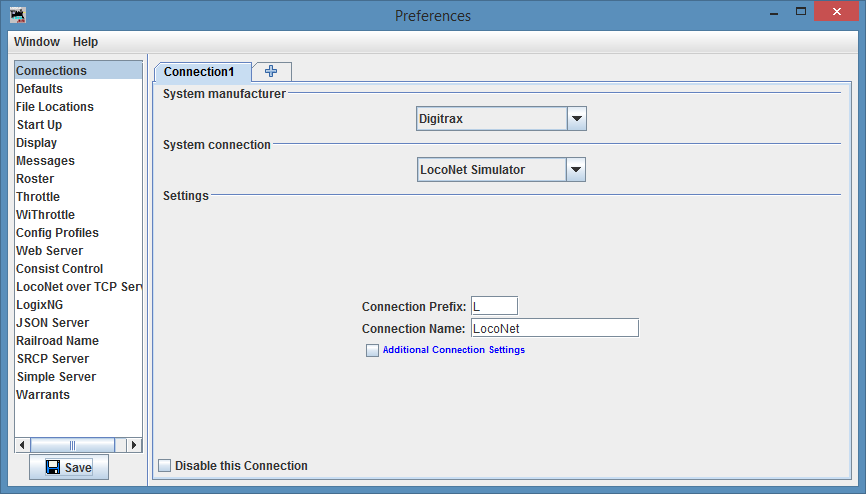Toggle Disable this Connection checkbox

pyautogui.click(x=165, y=465)
